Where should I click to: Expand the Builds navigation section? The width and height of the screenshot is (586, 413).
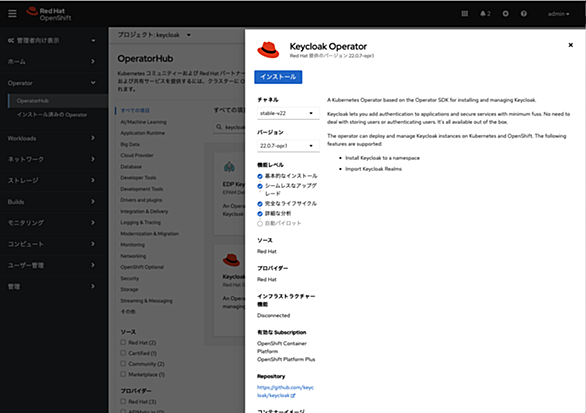coord(52,202)
